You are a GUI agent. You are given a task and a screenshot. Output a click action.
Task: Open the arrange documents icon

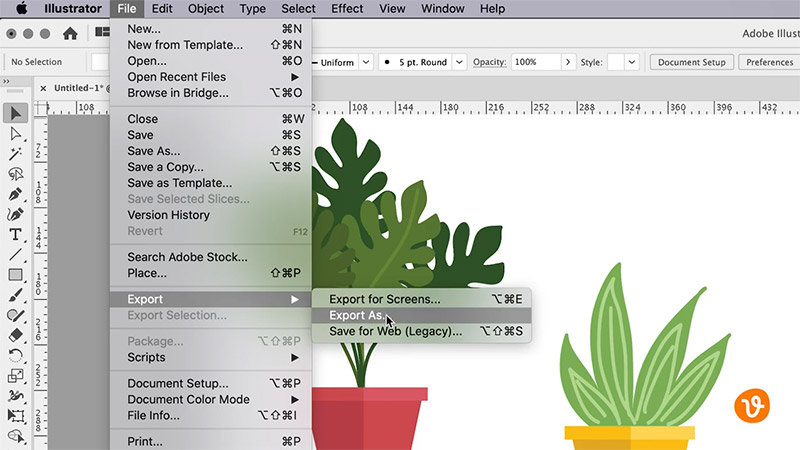click(102, 32)
